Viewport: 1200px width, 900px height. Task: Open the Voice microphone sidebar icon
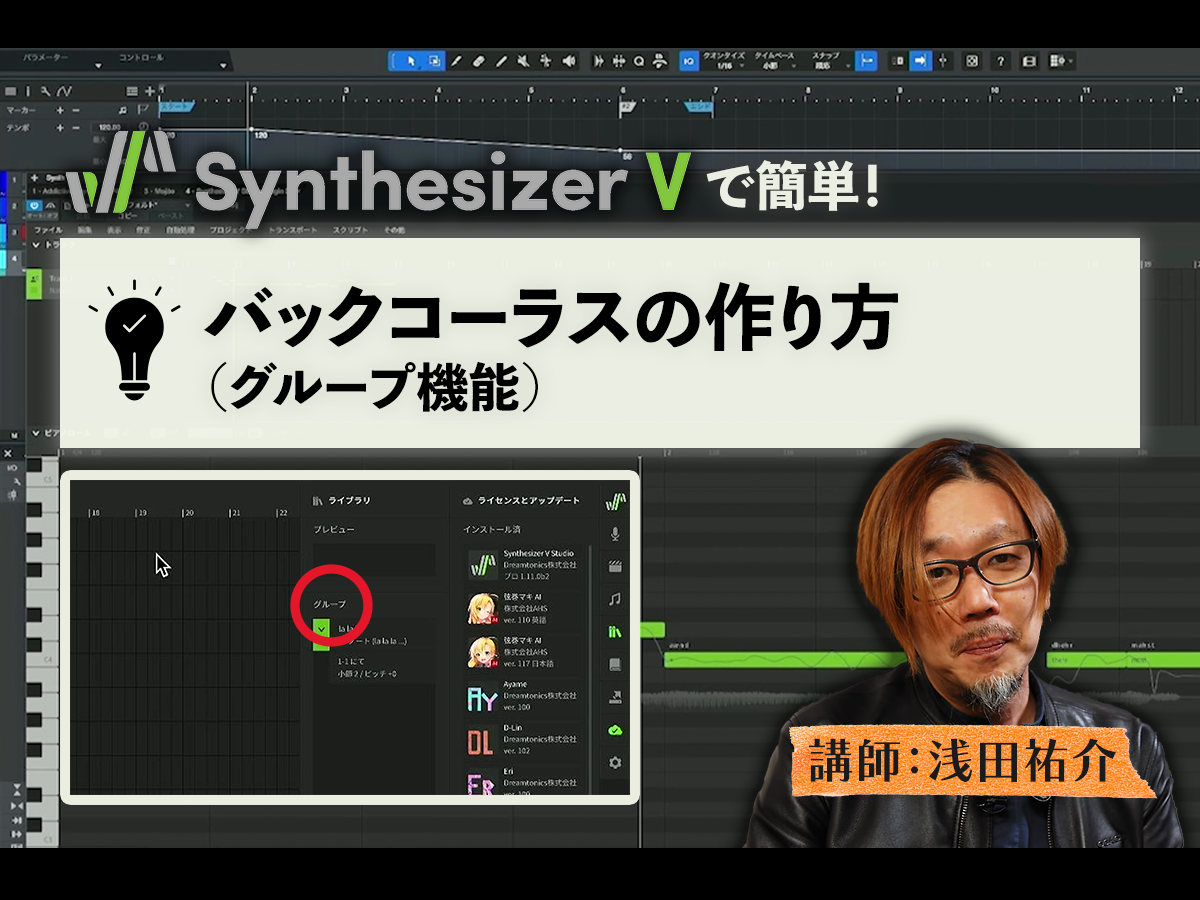coord(615,535)
